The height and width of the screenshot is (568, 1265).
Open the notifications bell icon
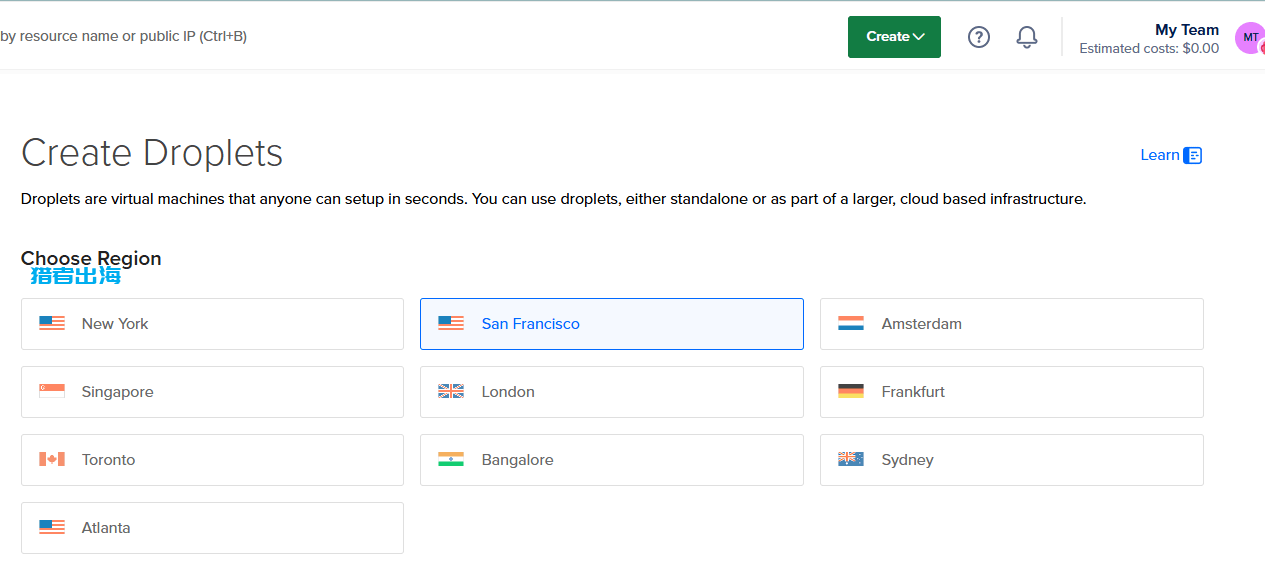(x=1027, y=37)
